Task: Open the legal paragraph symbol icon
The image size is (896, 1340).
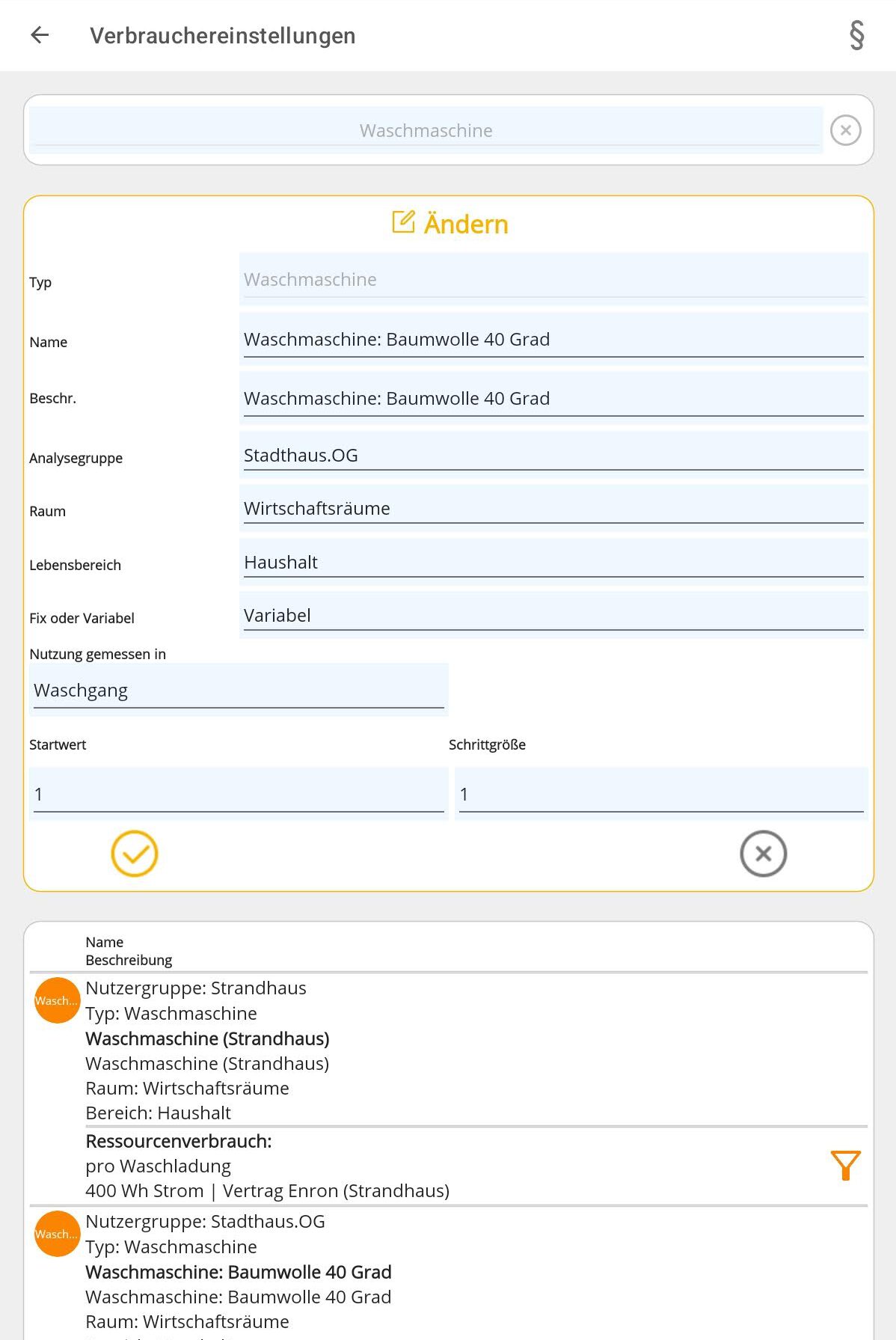Action: (x=856, y=35)
